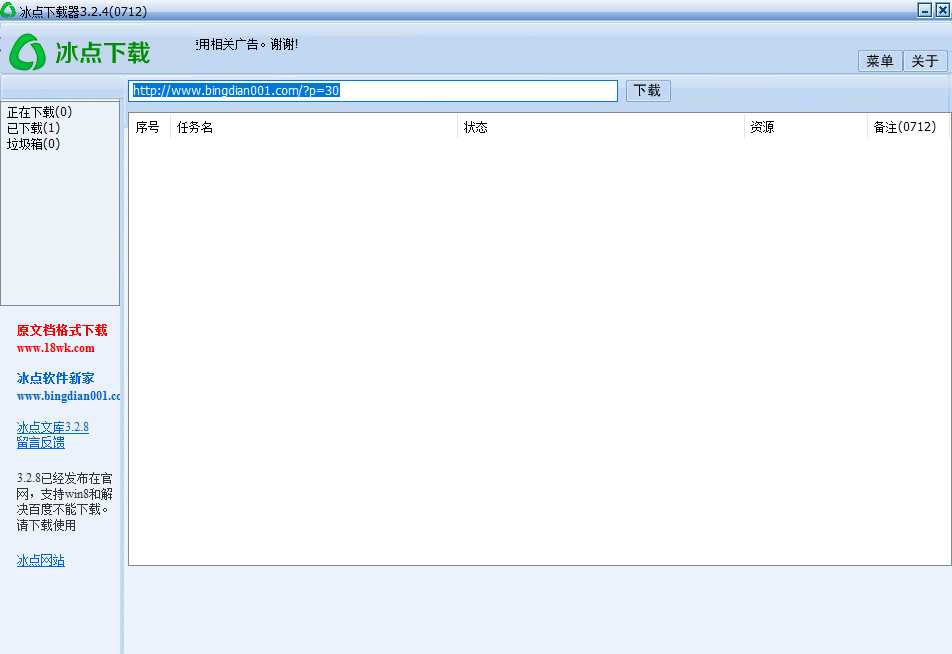The image size is (952, 654).
Task: Open 原文档格式下载 red link
Action: point(62,330)
